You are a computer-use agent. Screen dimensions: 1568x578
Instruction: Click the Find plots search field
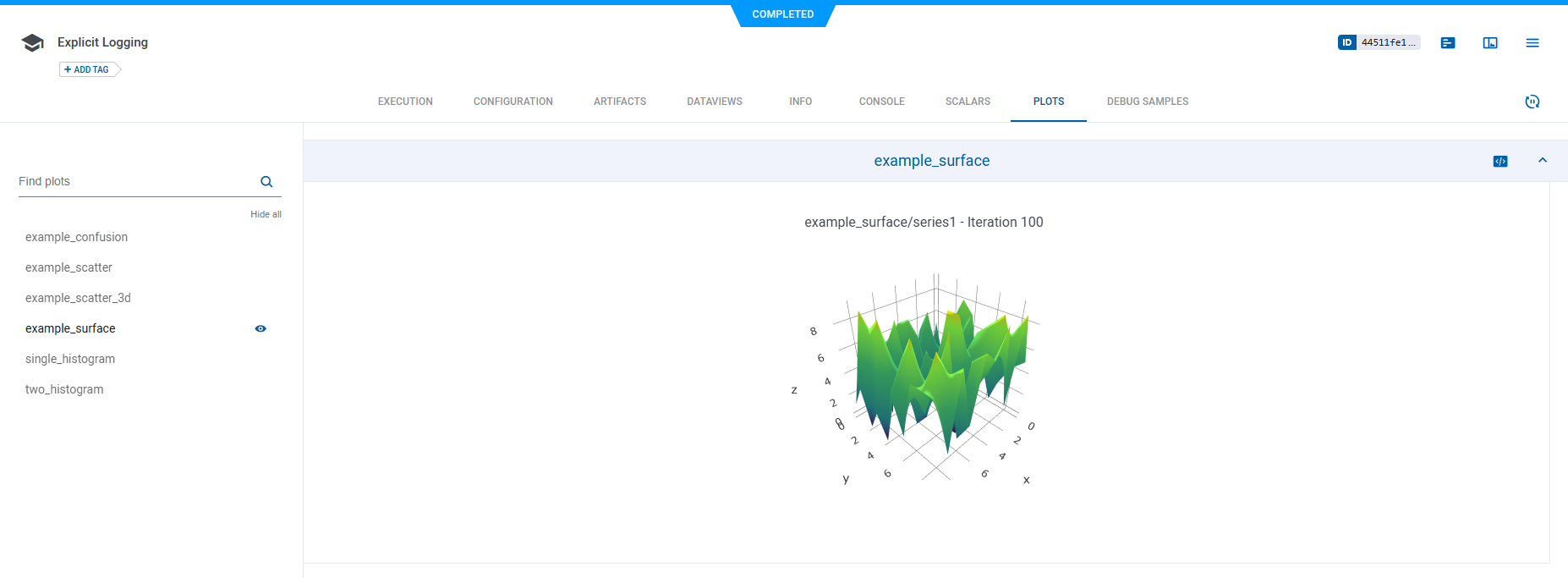(x=135, y=182)
